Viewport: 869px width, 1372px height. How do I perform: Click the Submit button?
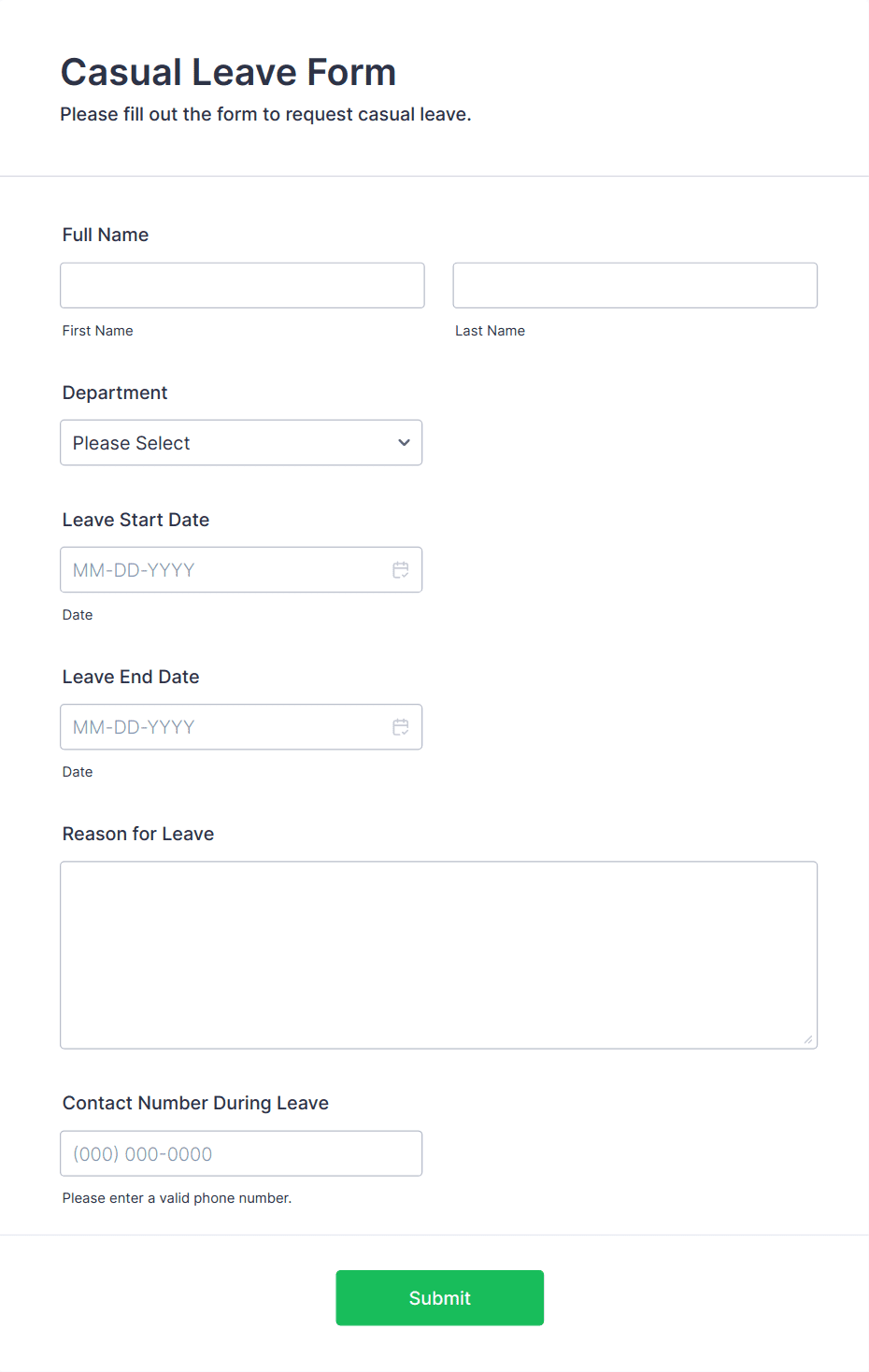[439, 1297]
